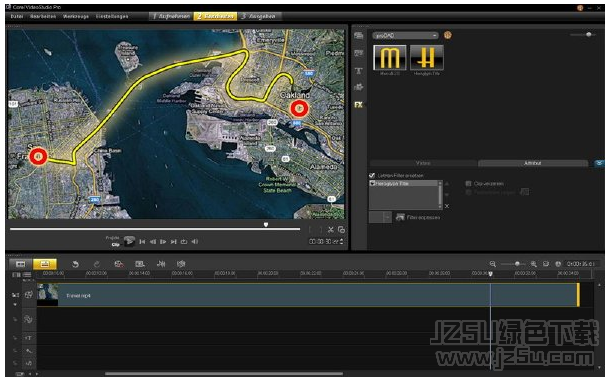Select the Travel.mp4 clip on video track

click(x=308, y=295)
